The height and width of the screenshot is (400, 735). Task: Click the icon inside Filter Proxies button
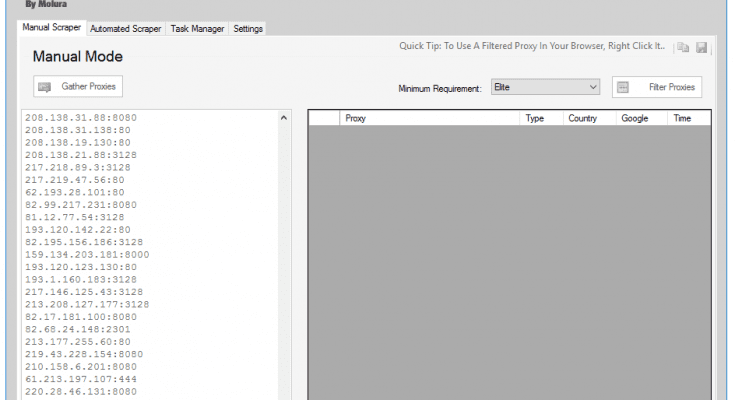[x=623, y=87]
